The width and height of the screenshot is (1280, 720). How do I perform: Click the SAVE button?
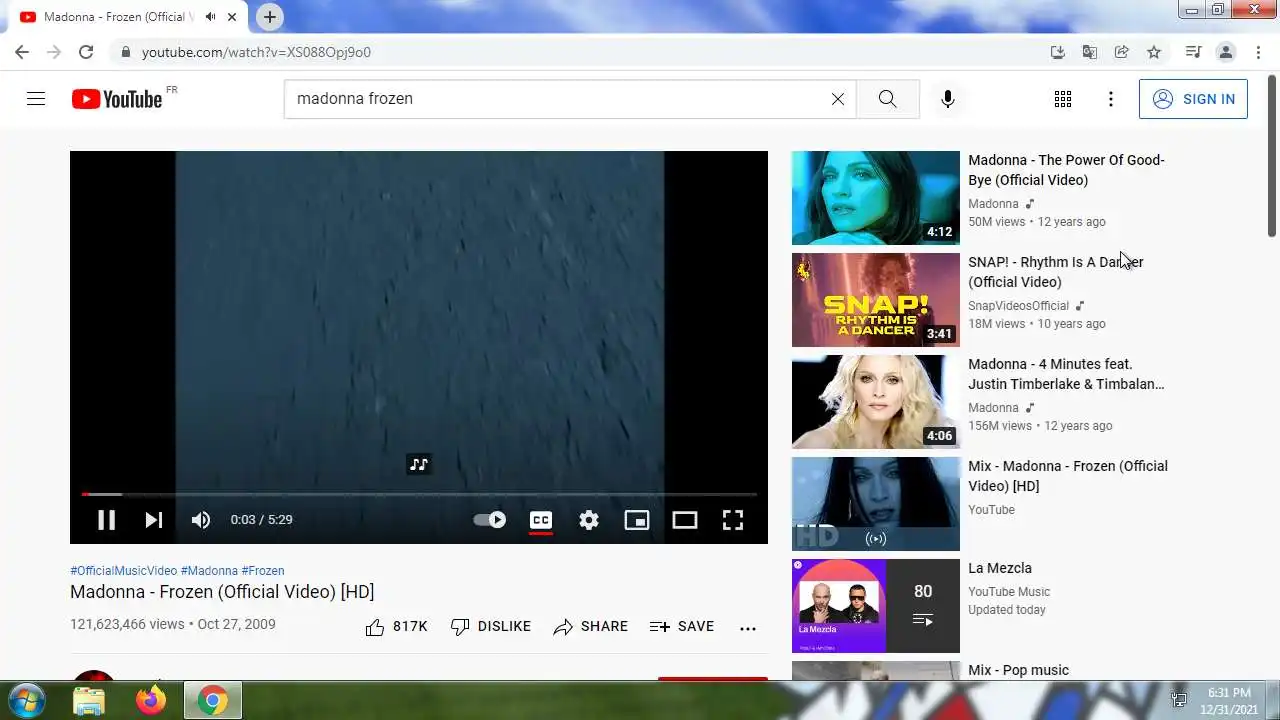click(x=682, y=627)
